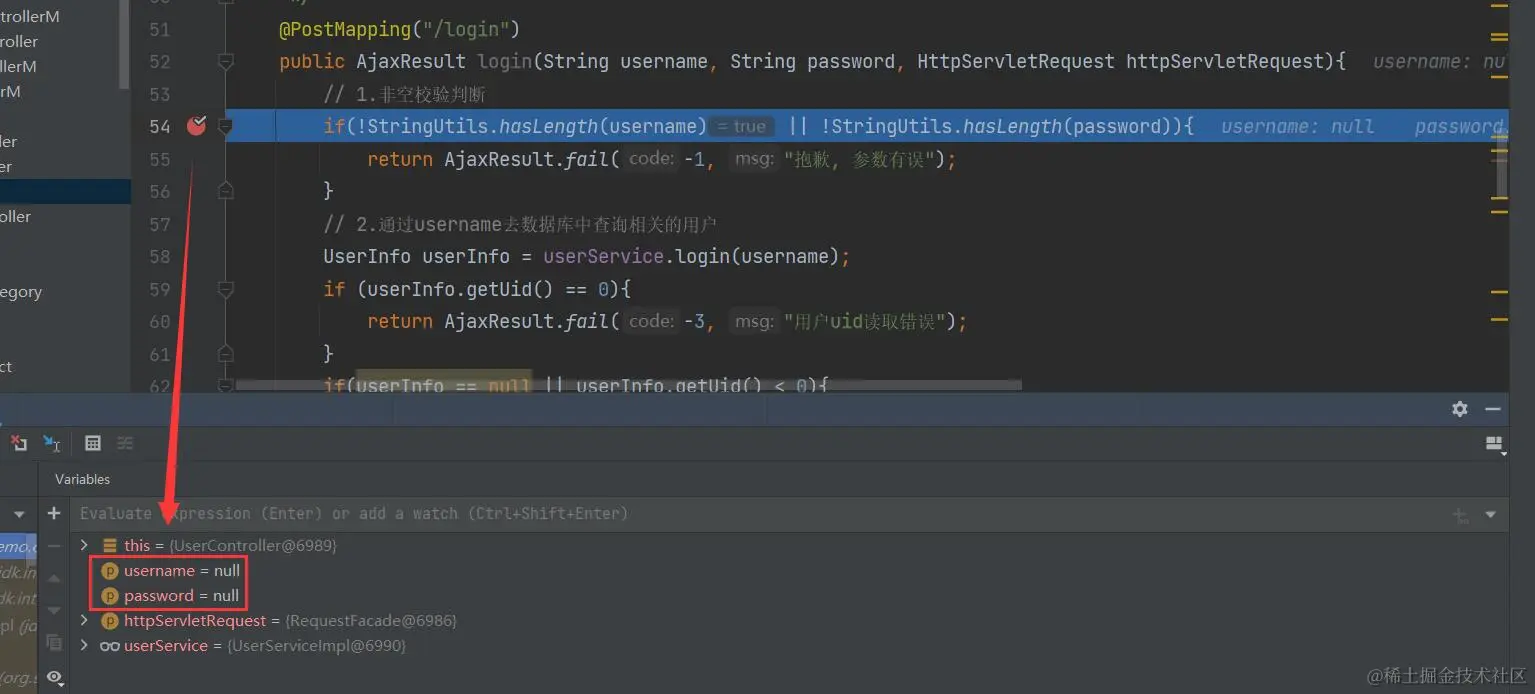1535x694 pixels.
Task: Open the Evaluate Expression calculator icon
Action: 93,443
